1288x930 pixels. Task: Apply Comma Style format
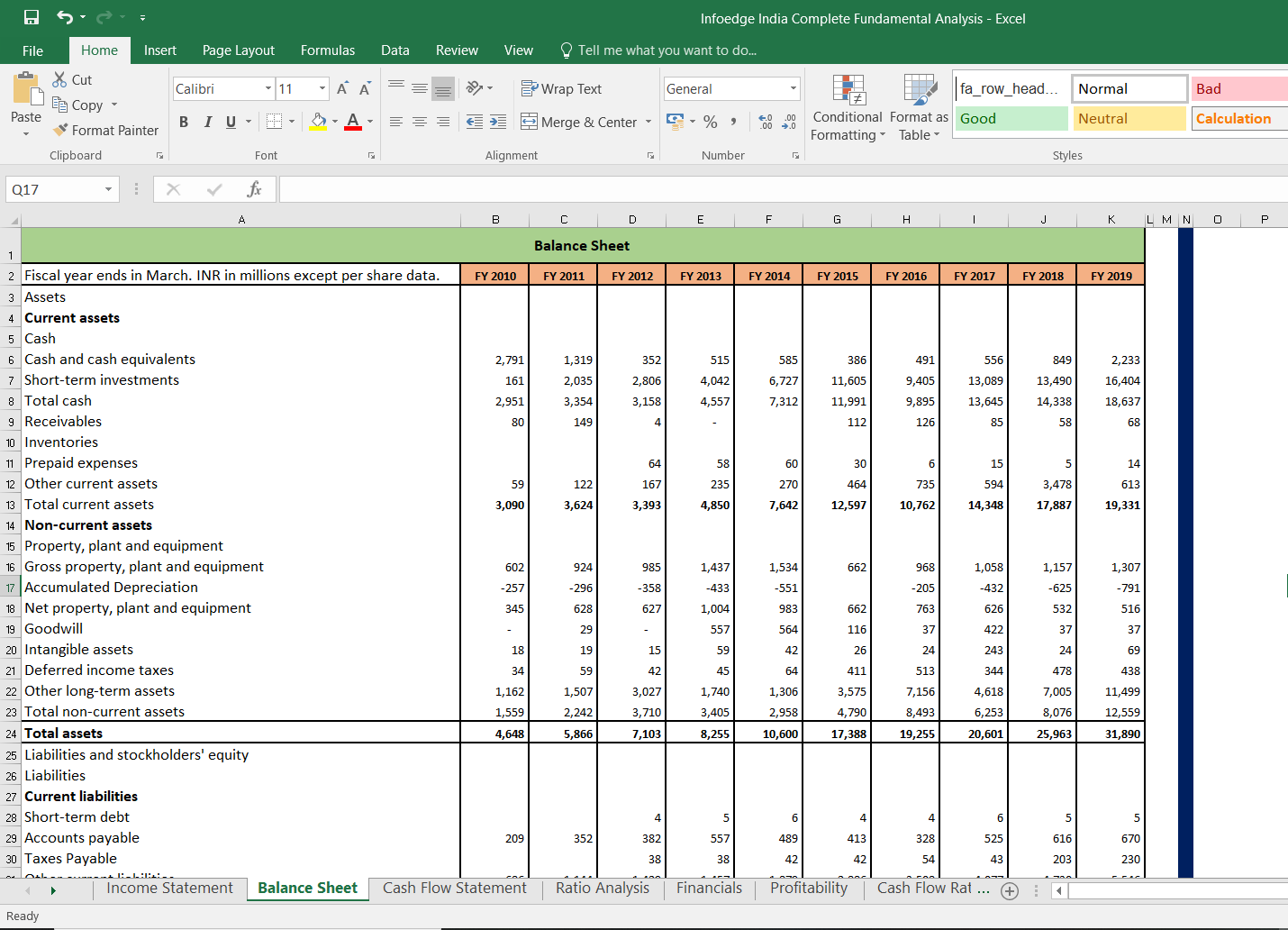click(x=734, y=122)
